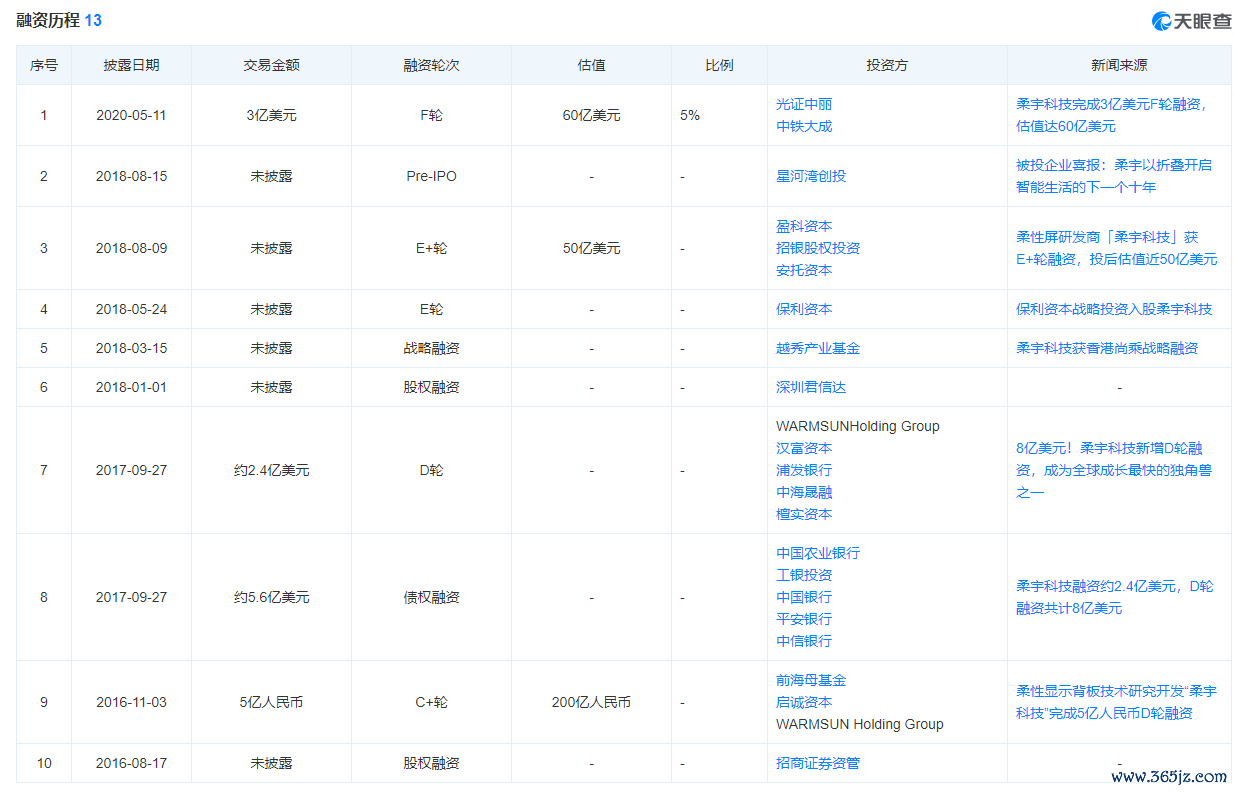This screenshot has height=792, width=1234.
Task: Open investor link 中海晟融
Action: click(804, 492)
